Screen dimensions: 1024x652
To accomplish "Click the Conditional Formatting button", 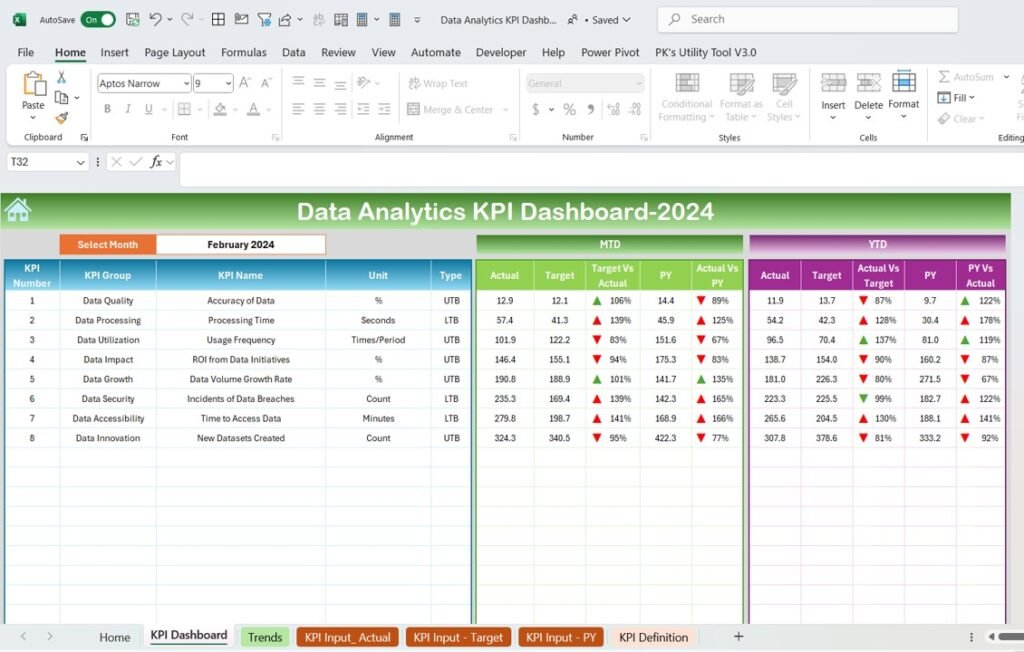I will pos(686,97).
